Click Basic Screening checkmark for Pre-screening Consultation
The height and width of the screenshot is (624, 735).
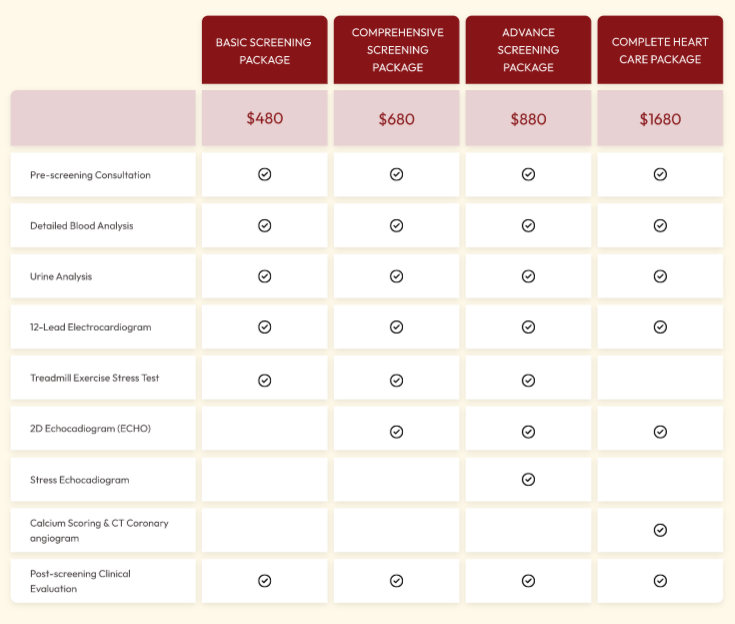click(x=265, y=174)
